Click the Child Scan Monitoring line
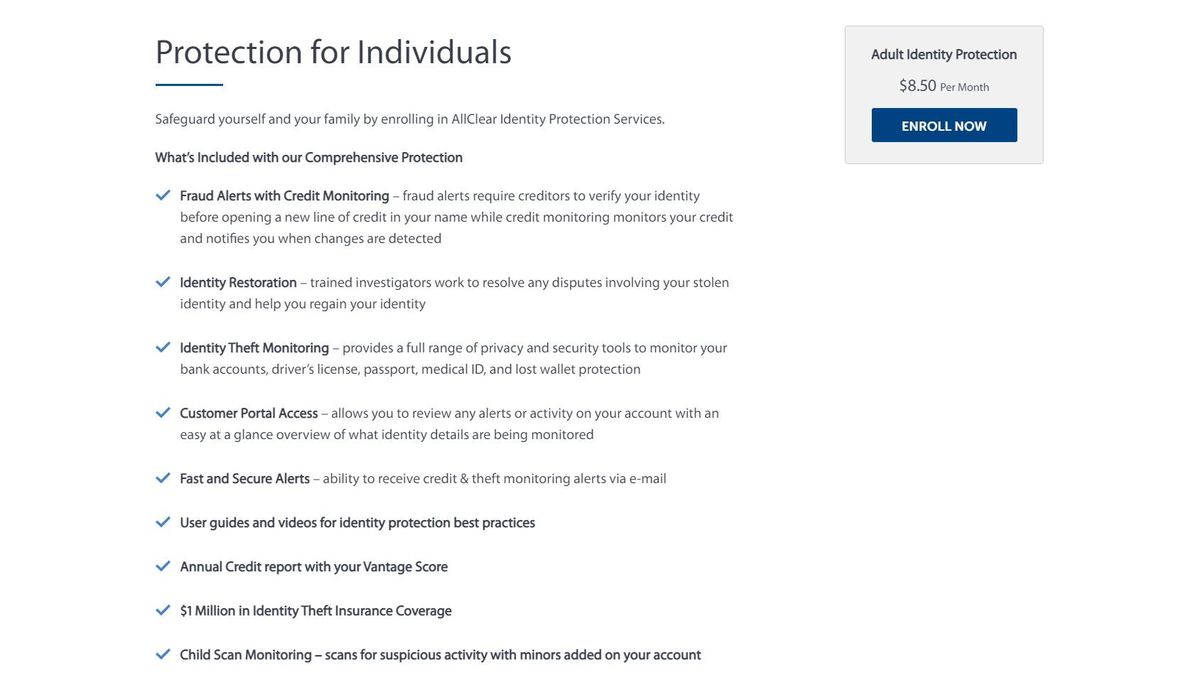 (440, 655)
